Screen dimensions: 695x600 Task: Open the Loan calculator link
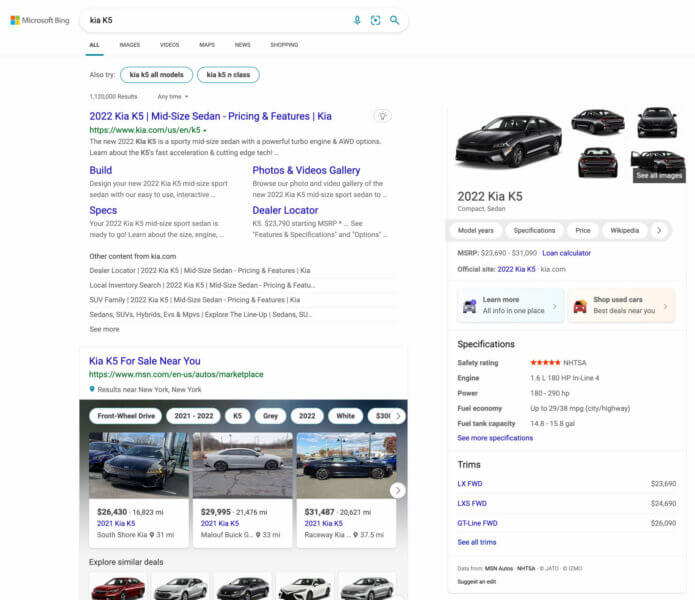(566, 253)
